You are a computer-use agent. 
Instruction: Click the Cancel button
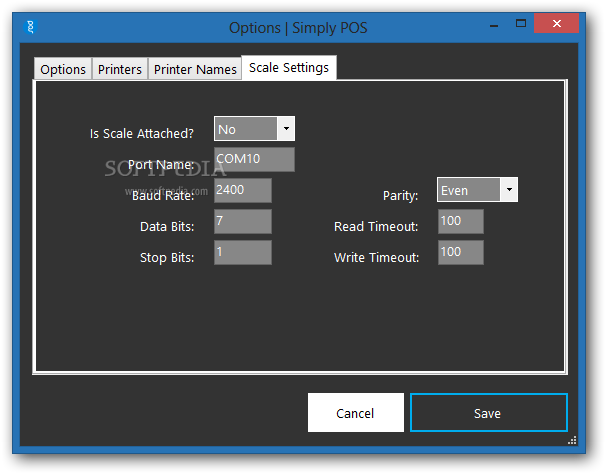[x=356, y=413]
